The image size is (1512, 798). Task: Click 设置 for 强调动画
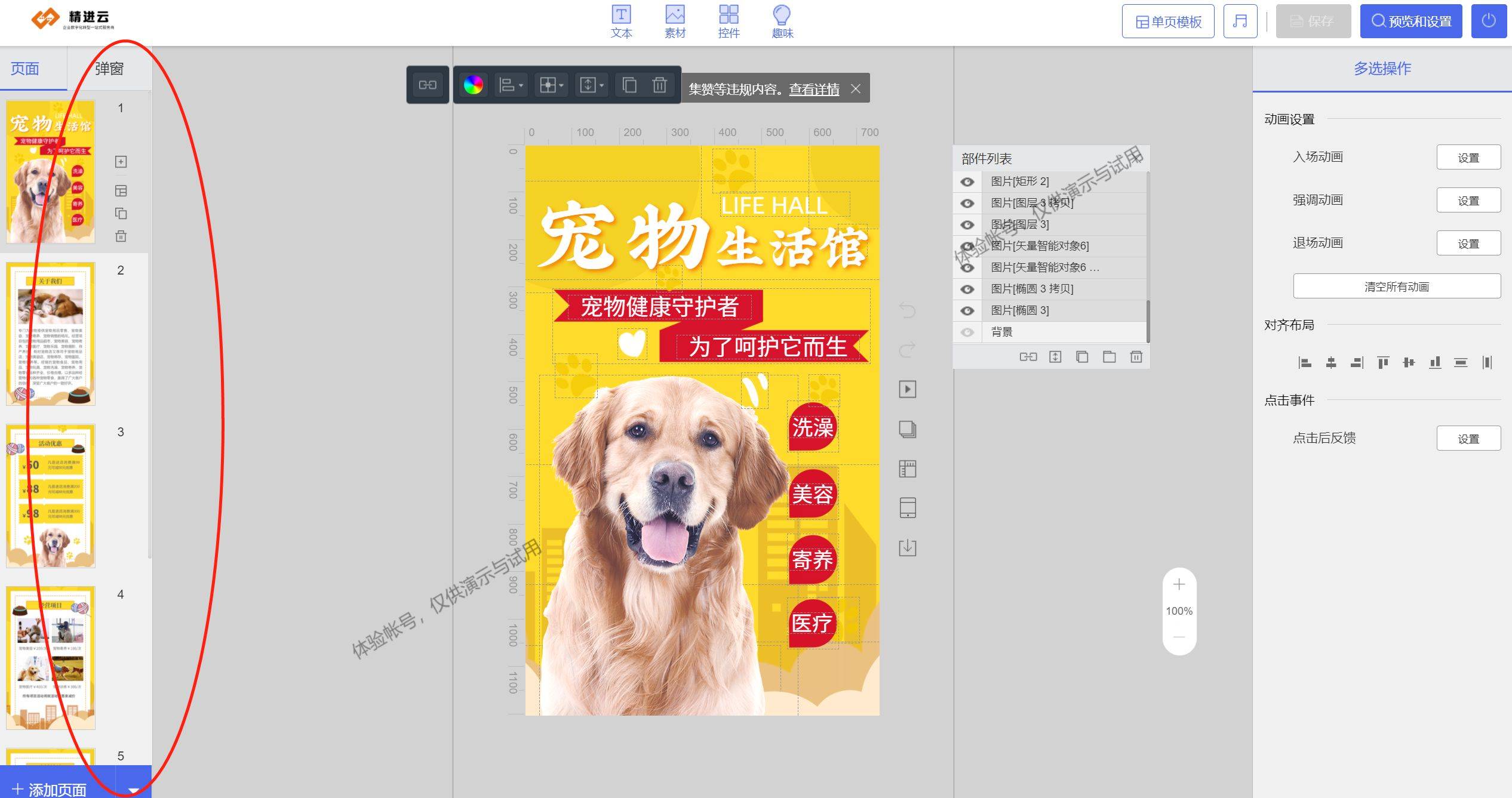pyautogui.click(x=1468, y=201)
